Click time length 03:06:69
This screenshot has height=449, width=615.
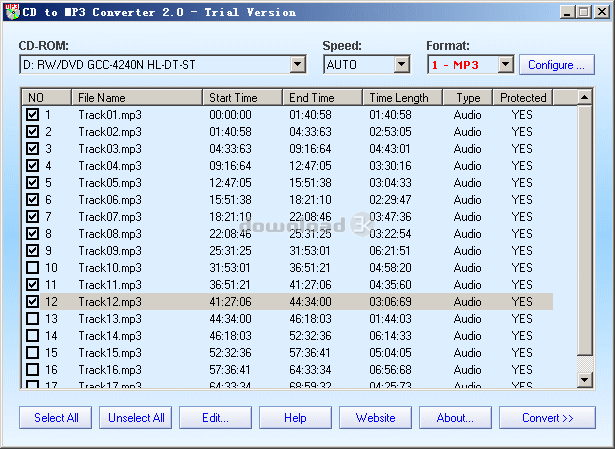pyautogui.click(x=390, y=302)
